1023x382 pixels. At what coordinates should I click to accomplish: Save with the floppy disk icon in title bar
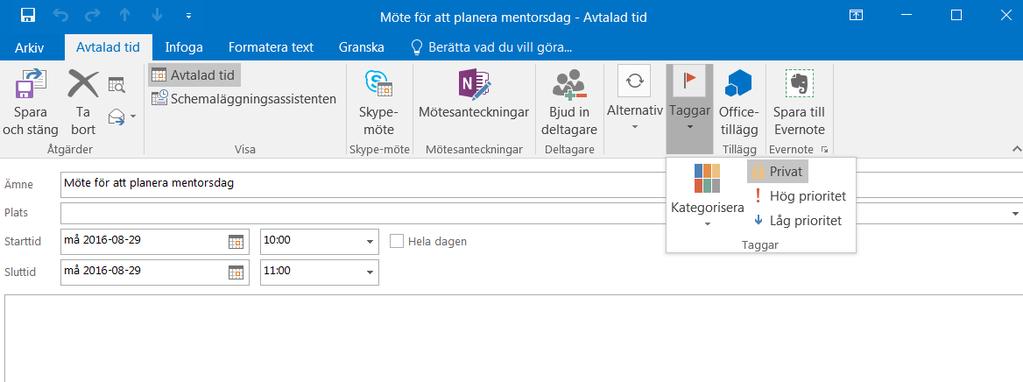[27, 15]
